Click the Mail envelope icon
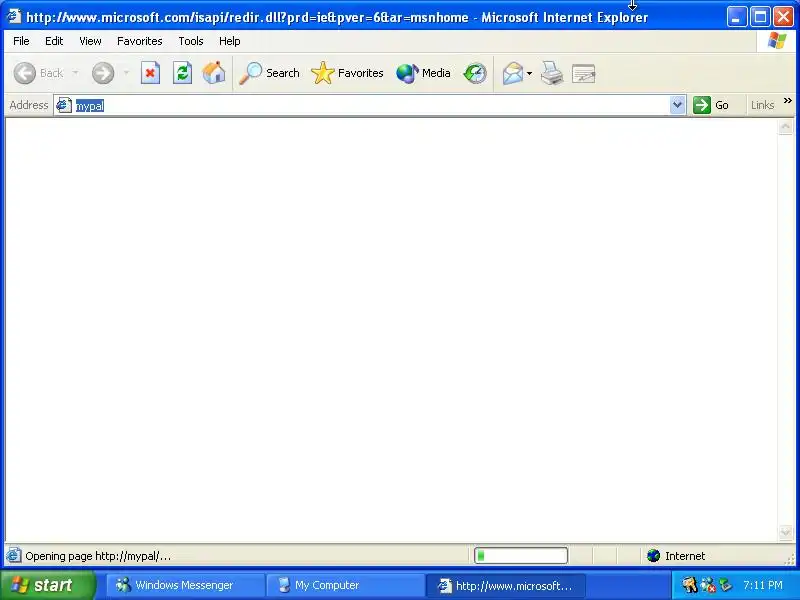 coord(513,73)
